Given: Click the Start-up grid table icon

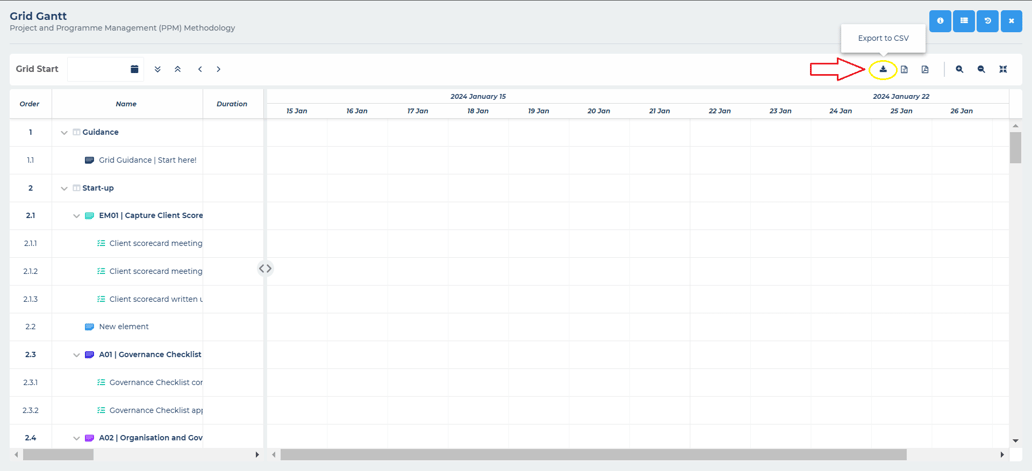Looking at the screenshot, I should 76,188.
